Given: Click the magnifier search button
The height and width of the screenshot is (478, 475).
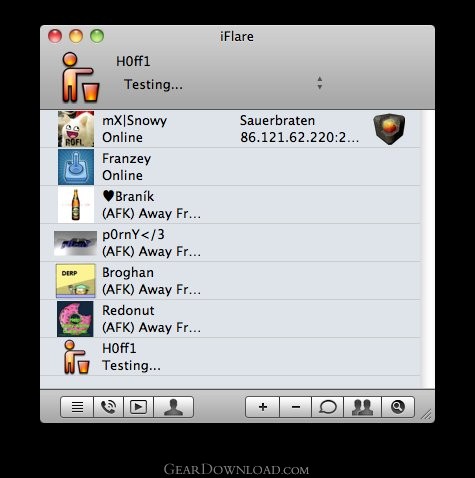Looking at the screenshot, I should (x=398, y=407).
